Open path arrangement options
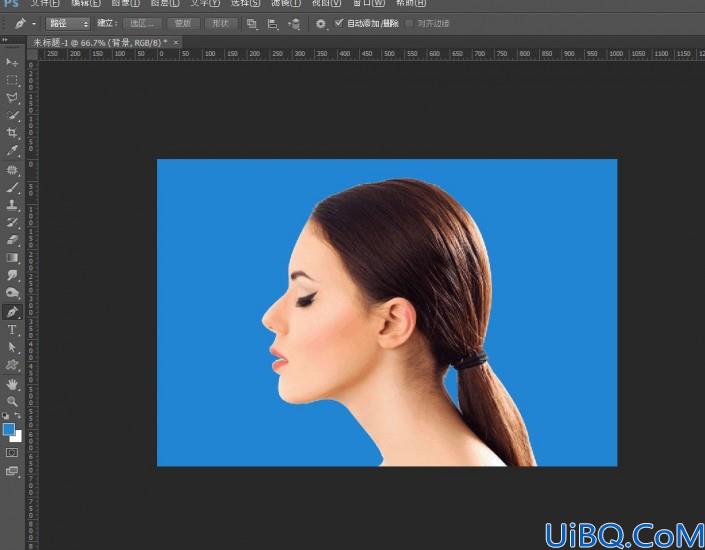This screenshot has width=705, height=550. pyautogui.click(x=294, y=24)
